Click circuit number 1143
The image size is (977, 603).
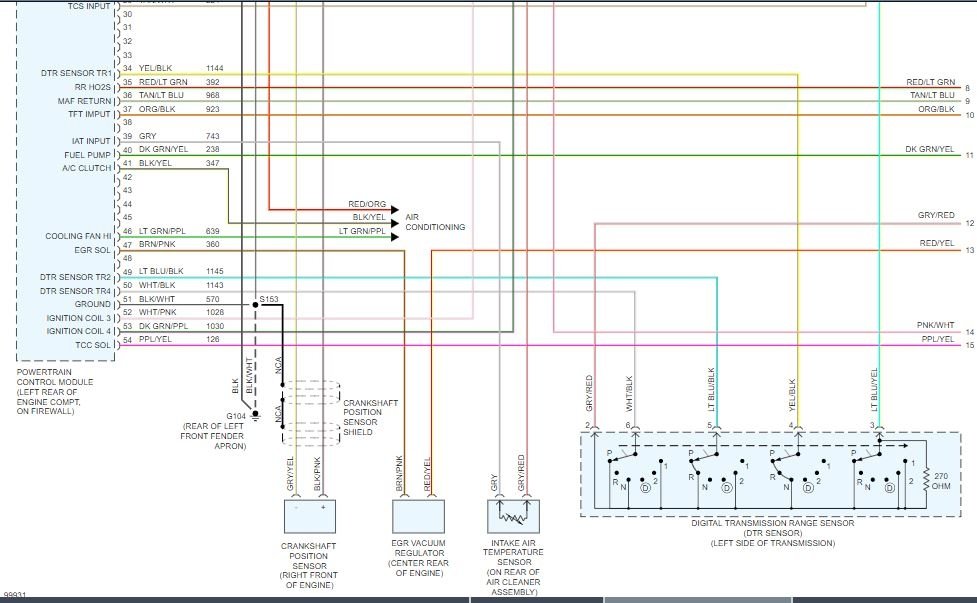(214, 285)
